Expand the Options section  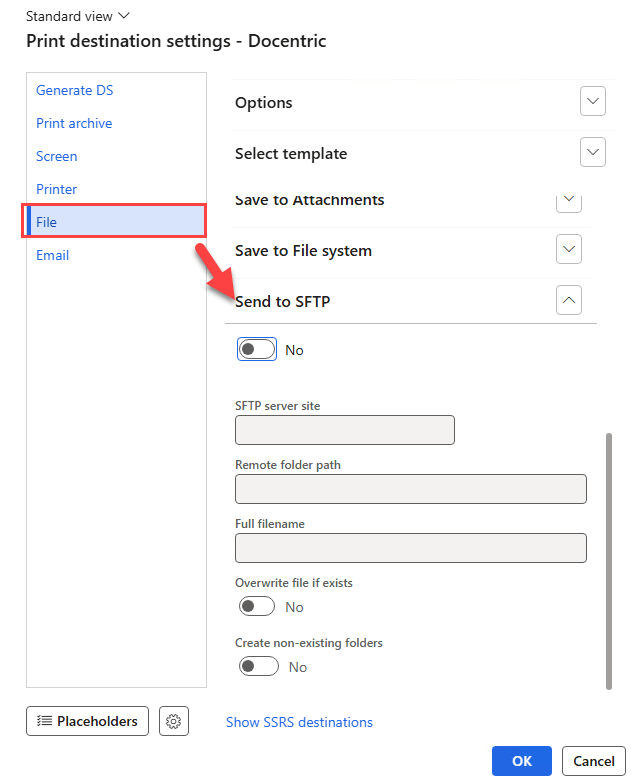(593, 102)
